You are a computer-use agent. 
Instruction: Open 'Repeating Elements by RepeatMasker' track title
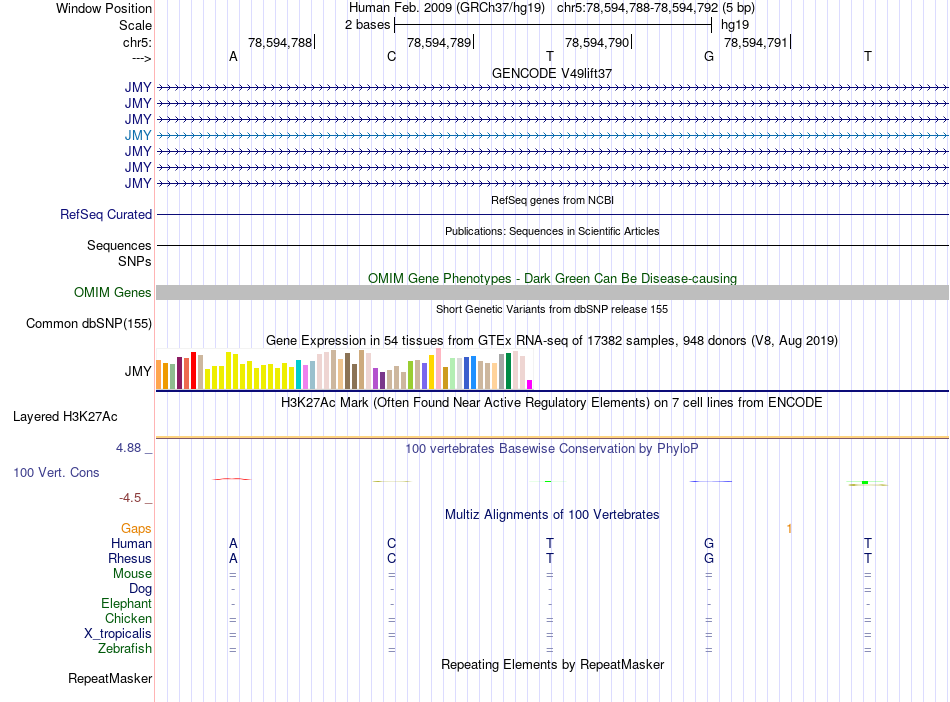552,664
